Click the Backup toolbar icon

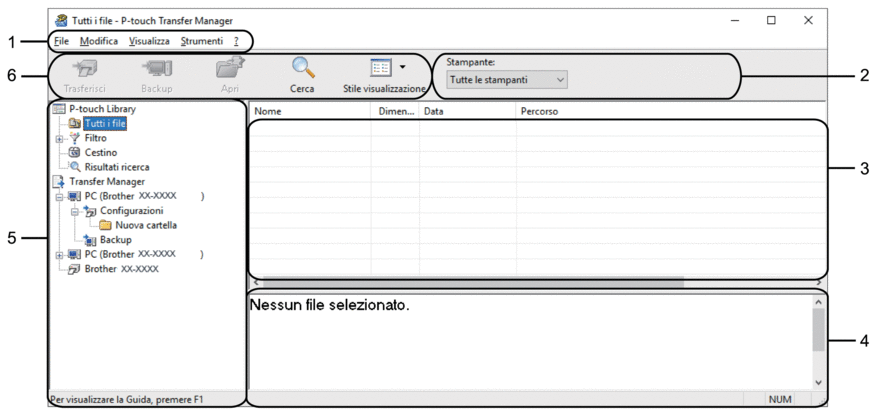coord(157,69)
